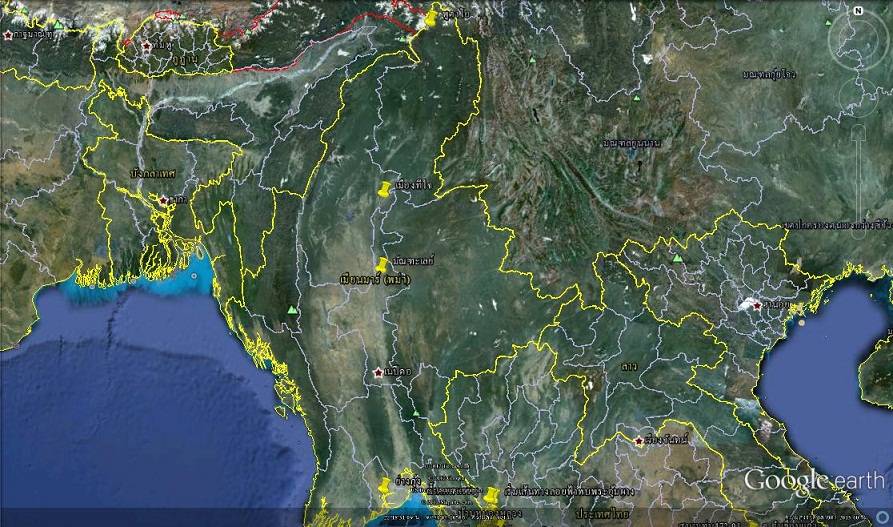Click the red star capital marker at ธากา
Image resolution: width=893 pixels, height=527 pixels.
coord(163,201)
